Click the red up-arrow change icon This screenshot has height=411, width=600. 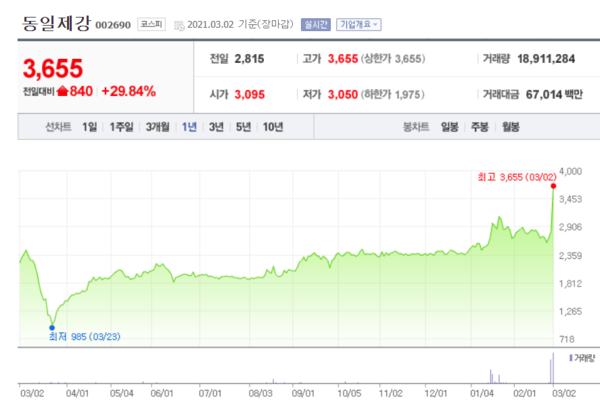(x=62, y=91)
